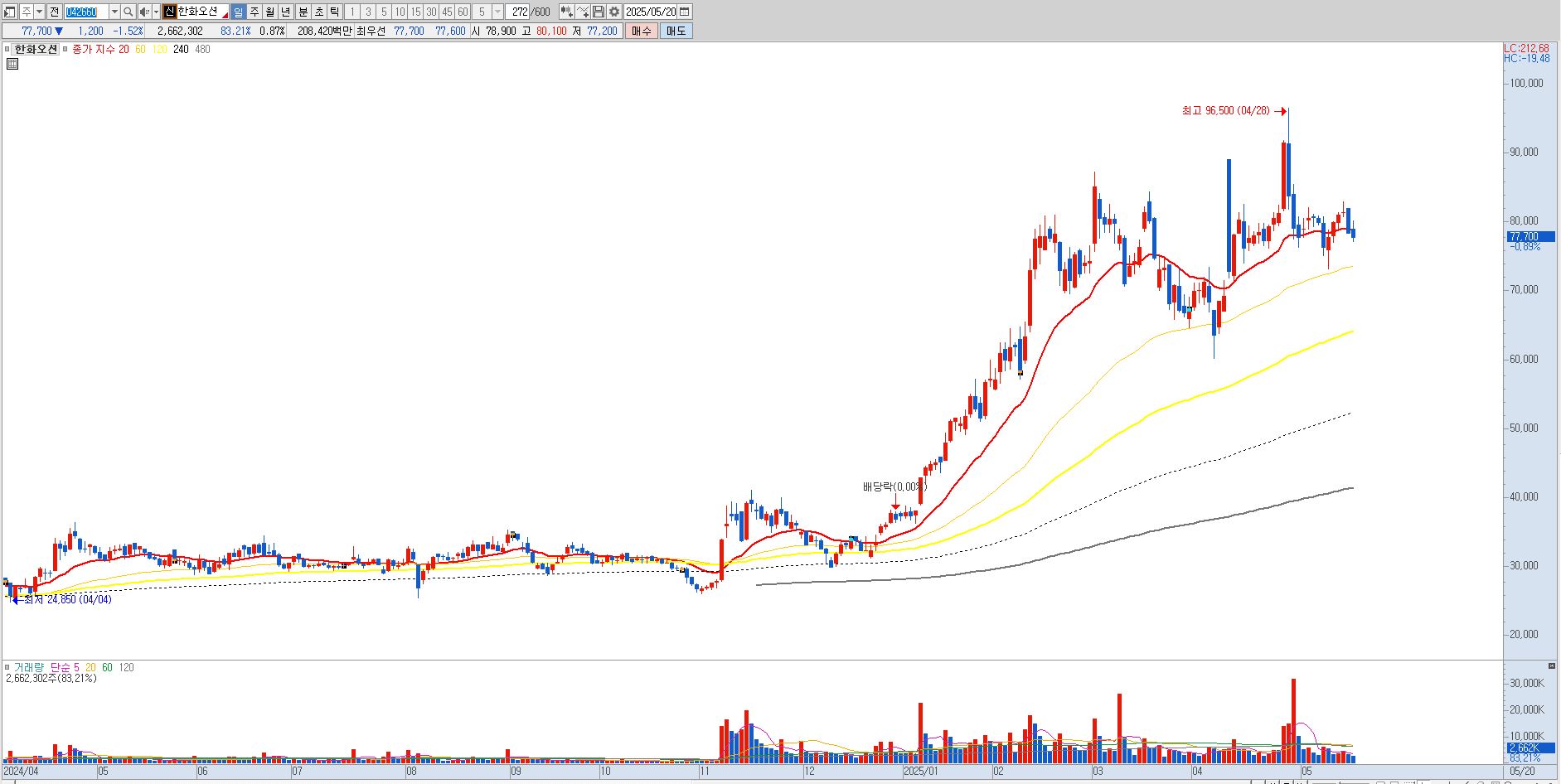Select the 초 seconds period tab
Image resolution: width=1561 pixels, height=784 pixels.
click(x=318, y=12)
